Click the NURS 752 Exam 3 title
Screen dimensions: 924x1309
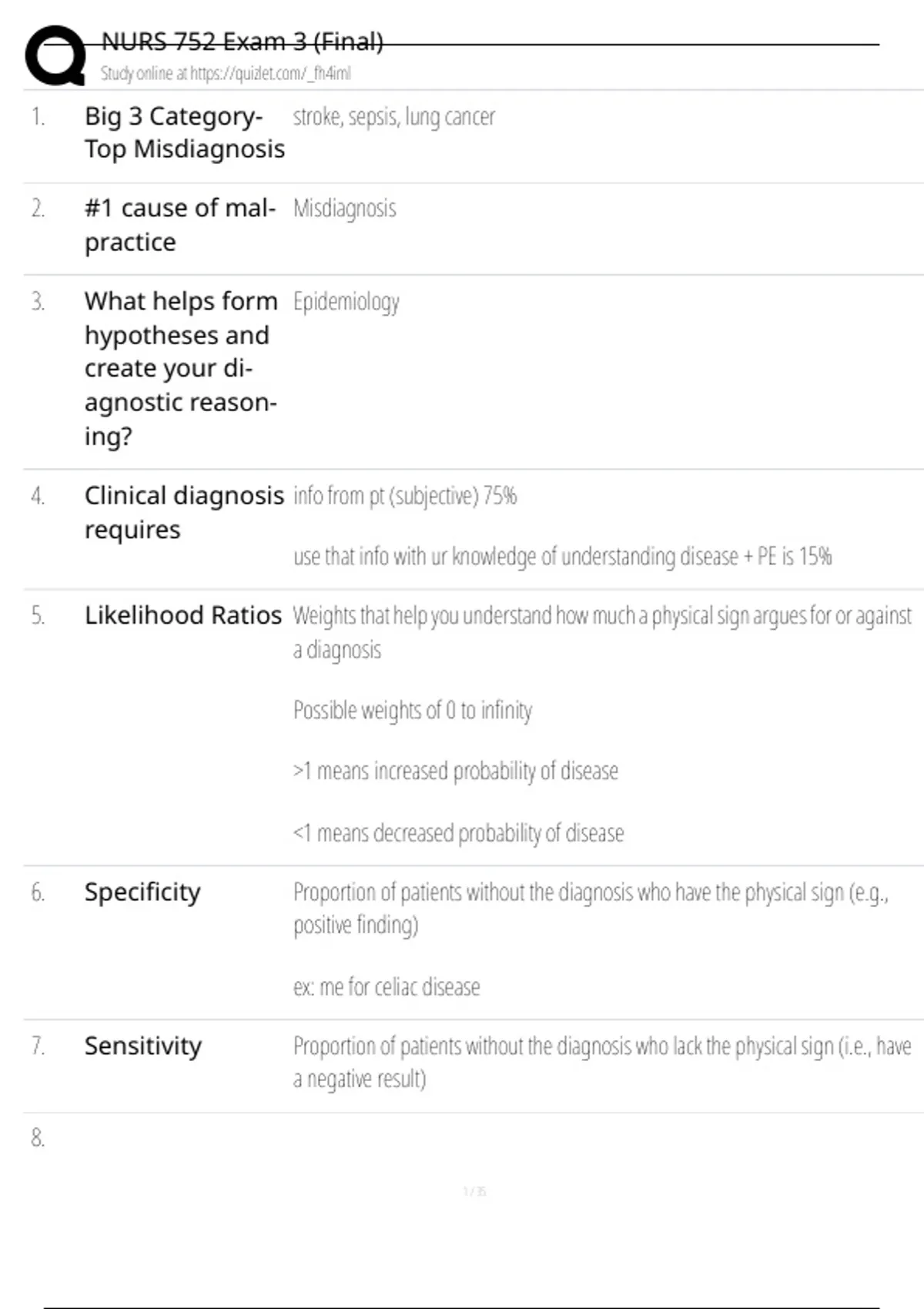coord(242,42)
